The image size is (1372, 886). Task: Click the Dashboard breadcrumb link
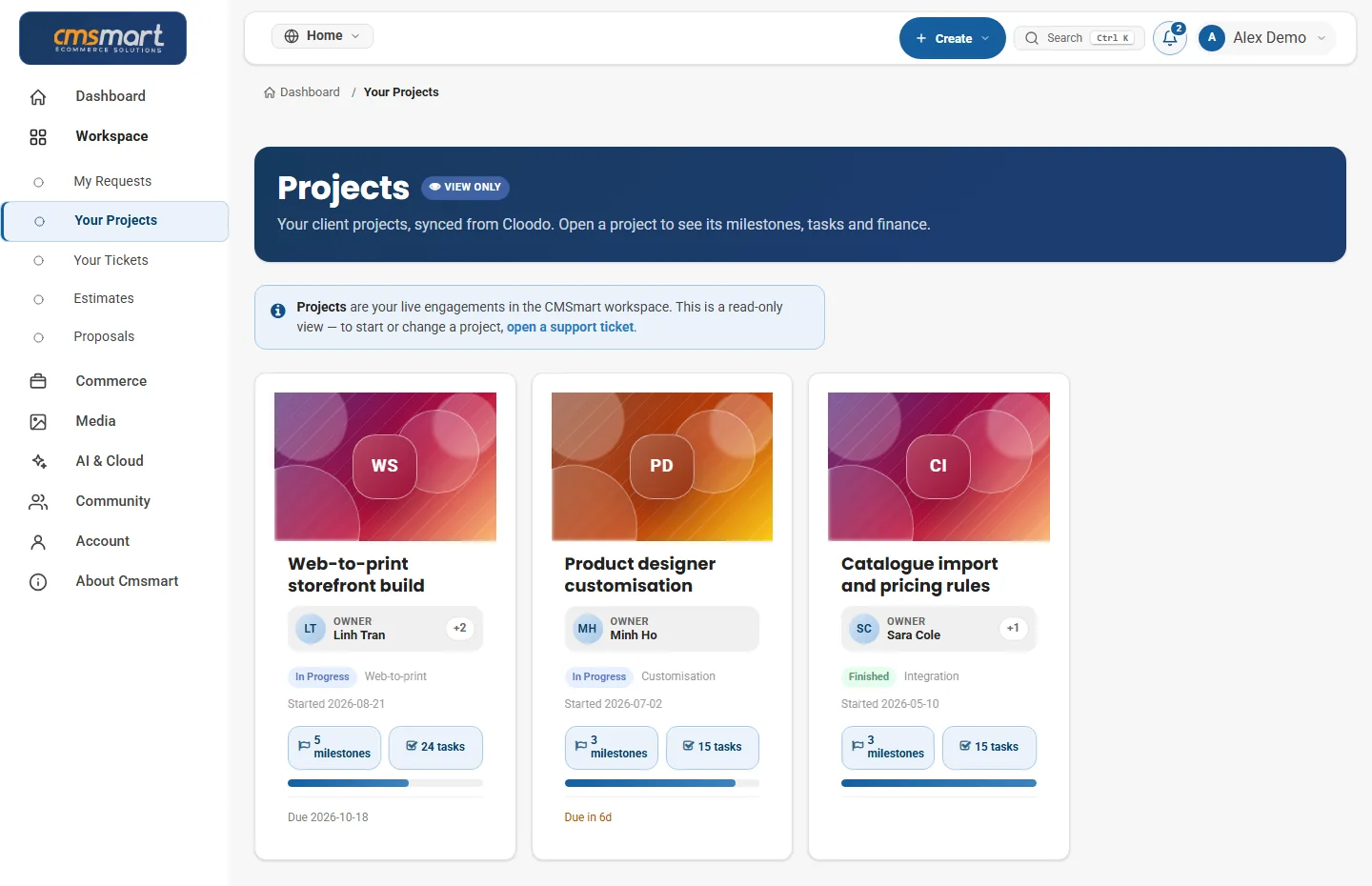point(302,92)
